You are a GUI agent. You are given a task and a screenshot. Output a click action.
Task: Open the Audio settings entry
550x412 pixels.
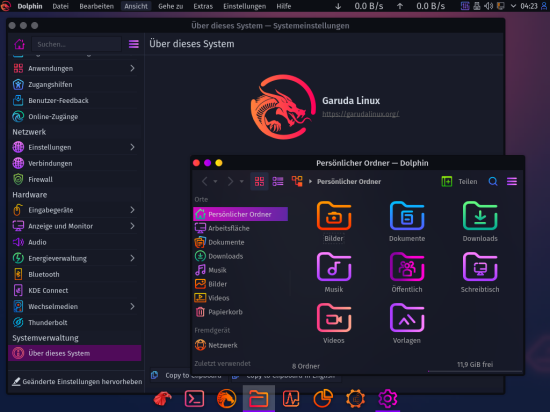74,242
